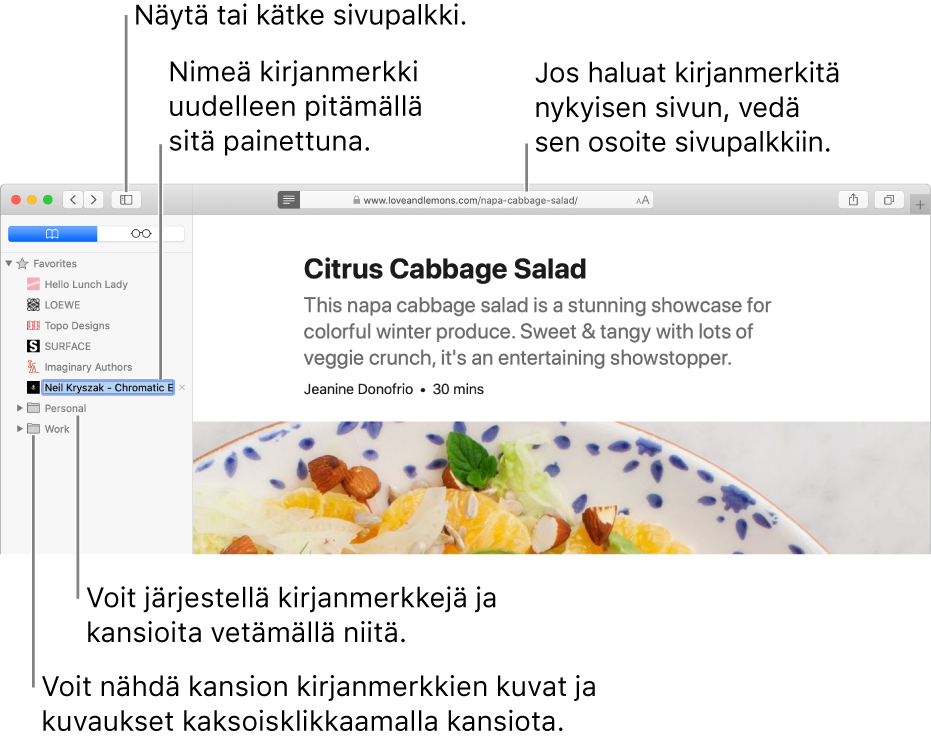Open the Share button
The width and height of the screenshot is (931, 742).
click(x=853, y=199)
